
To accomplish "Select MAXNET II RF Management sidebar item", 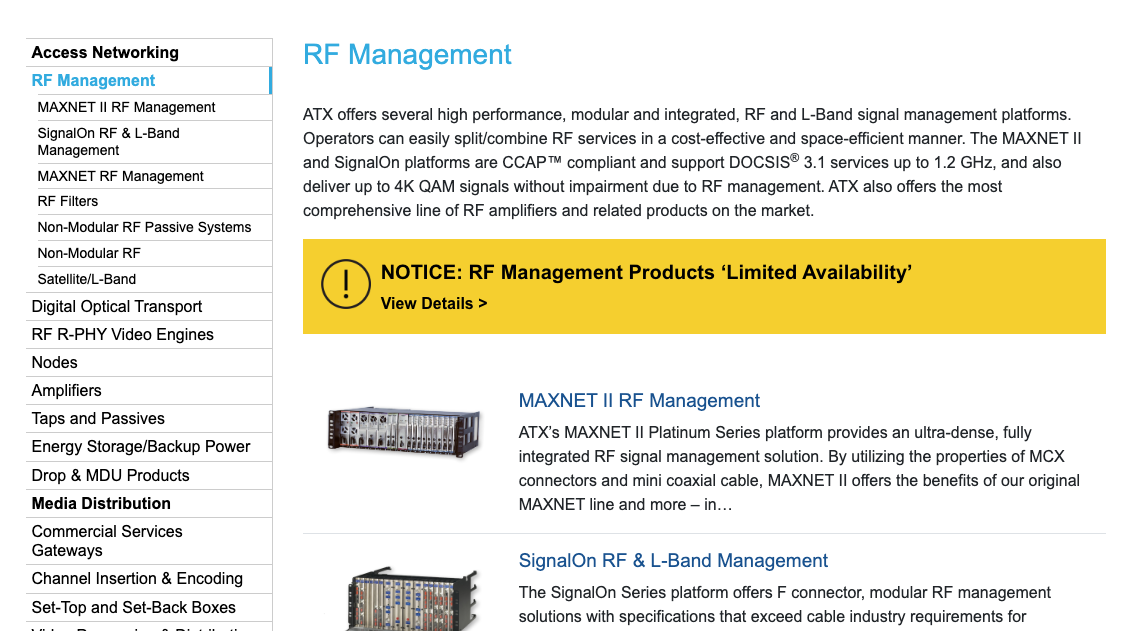I will pos(126,107).
